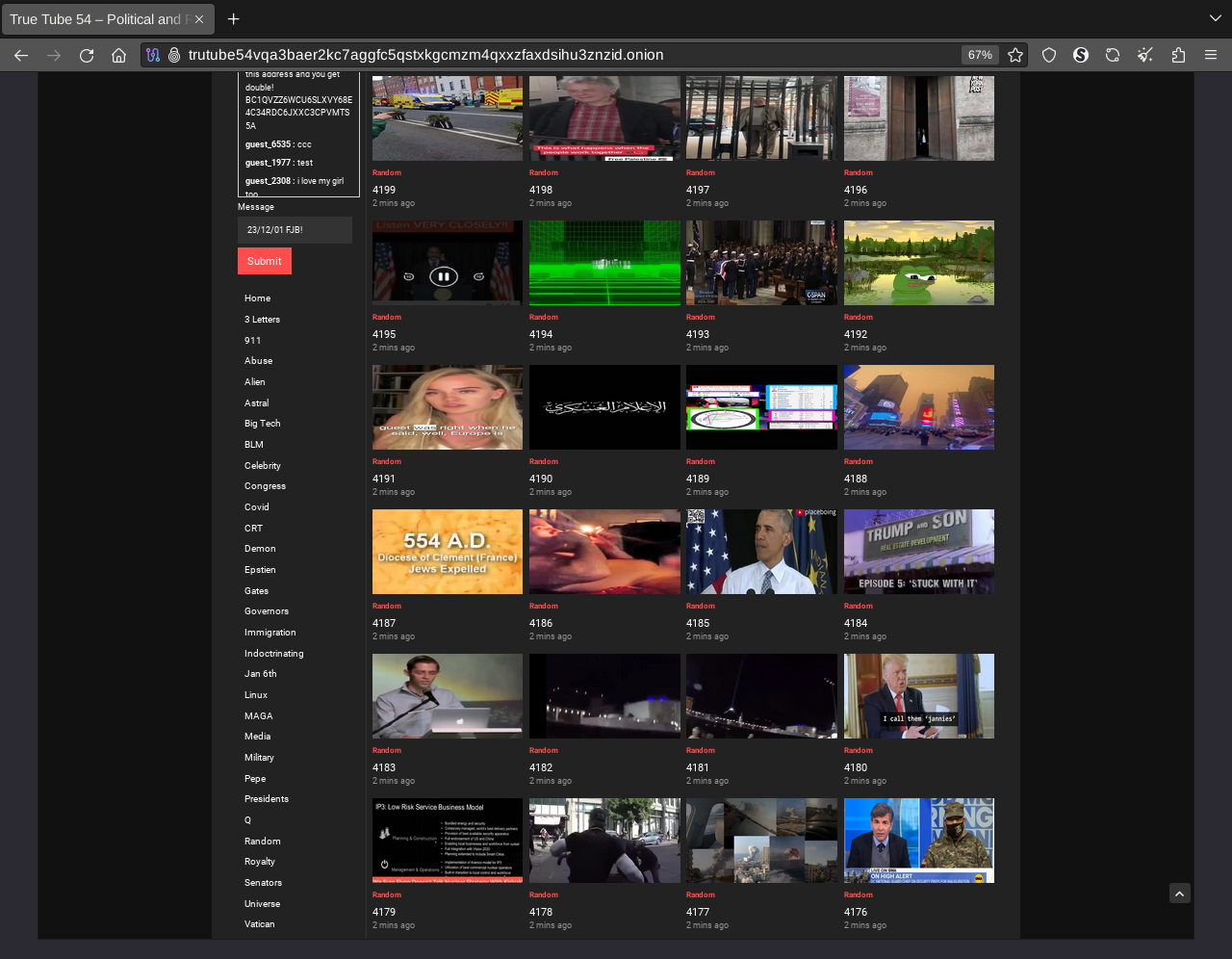Open the Universe category link
The height and width of the screenshot is (959, 1232).
(x=263, y=904)
